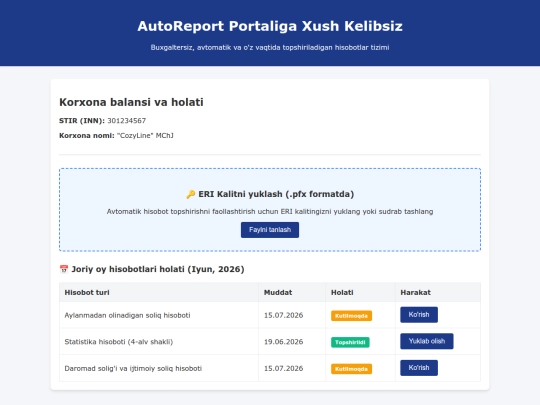Click the AutoReport Portaliga Xush Kelibsiz heading
The height and width of the screenshot is (405, 540).
(270, 26)
